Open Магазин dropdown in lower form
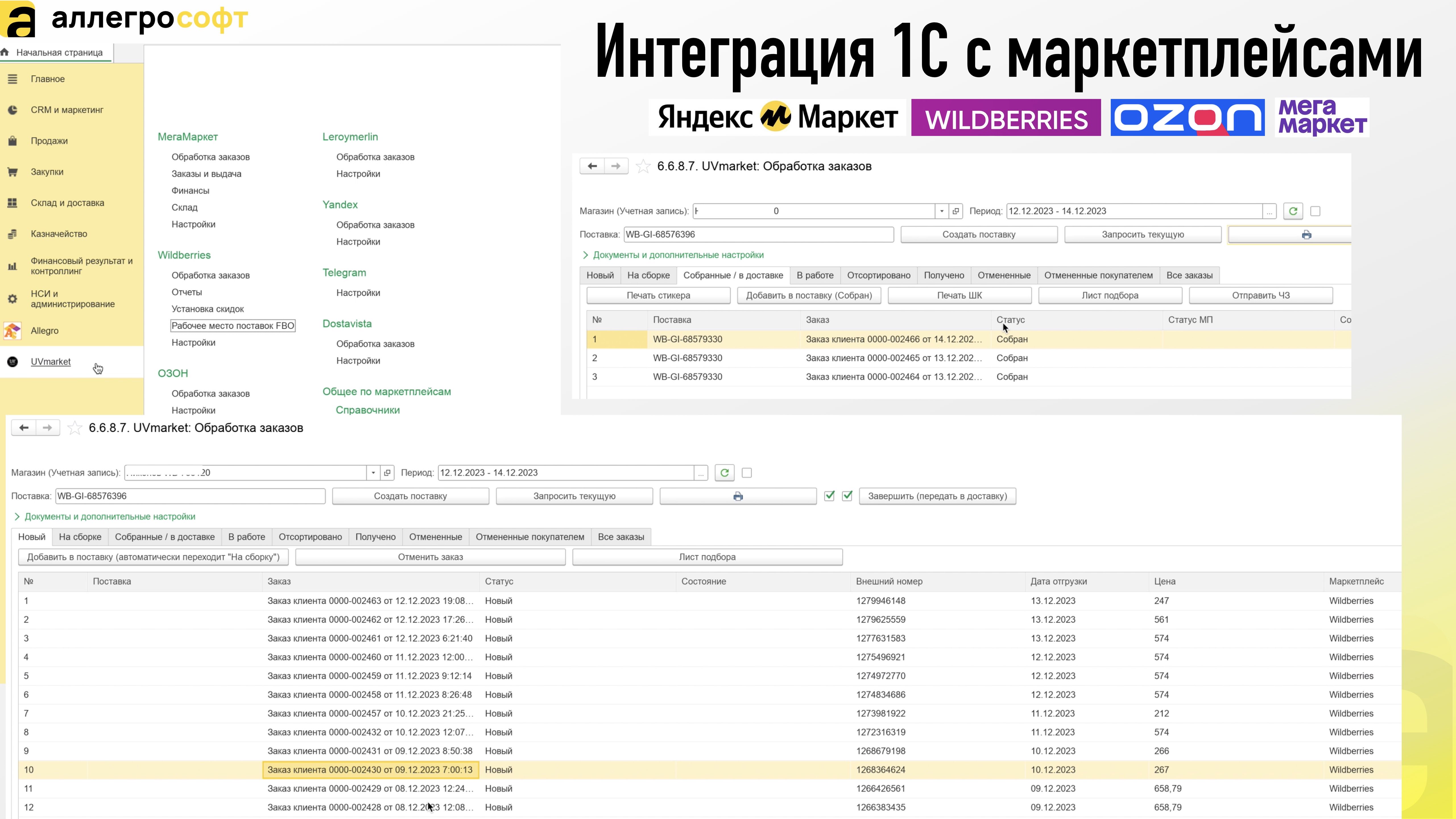The width and height of the screenshot is (1456, 819). tap(373, 473)
